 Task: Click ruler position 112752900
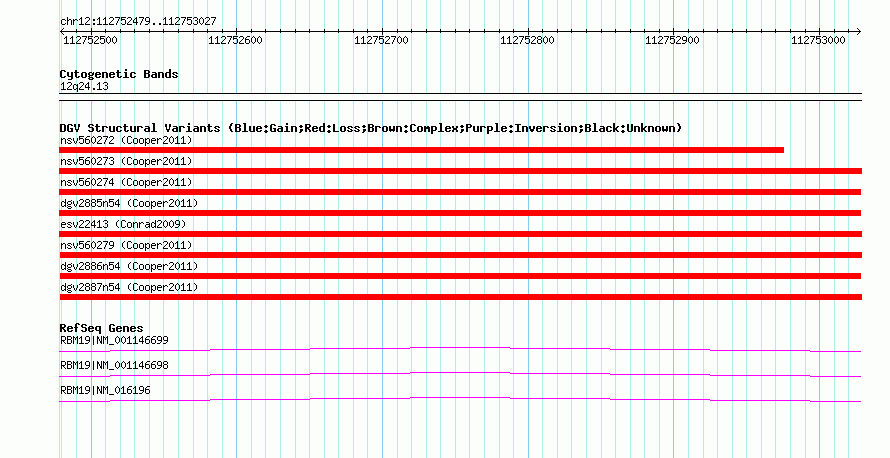tap(673, 40)
